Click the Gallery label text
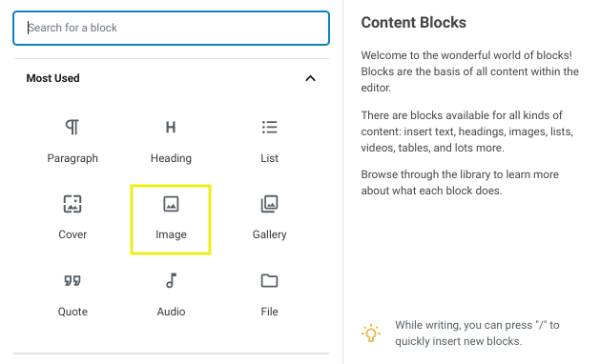The height and width of the screenshot is (364, 600). tap(269, 234)
